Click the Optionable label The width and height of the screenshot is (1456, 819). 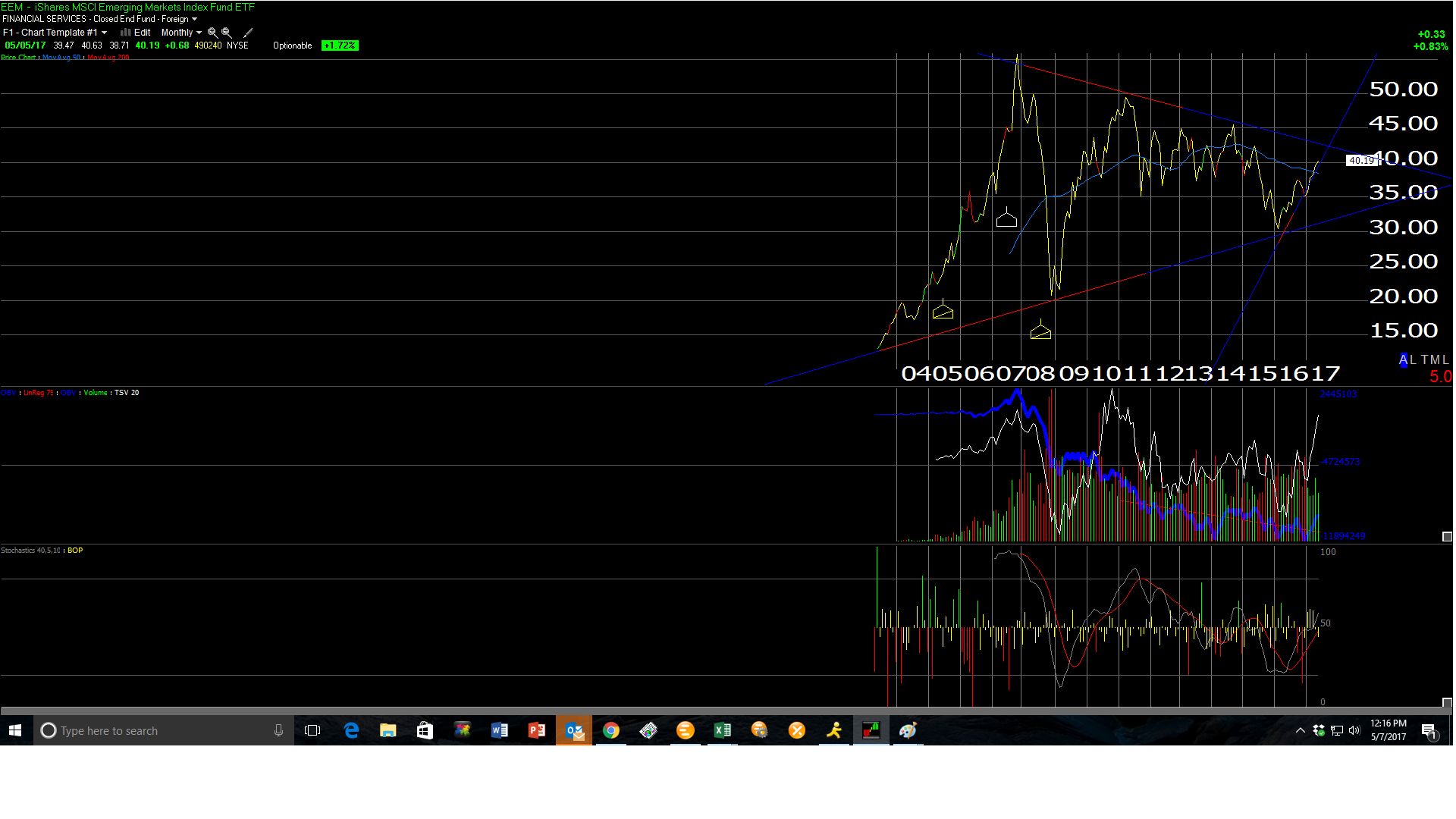tap(292, 45)
